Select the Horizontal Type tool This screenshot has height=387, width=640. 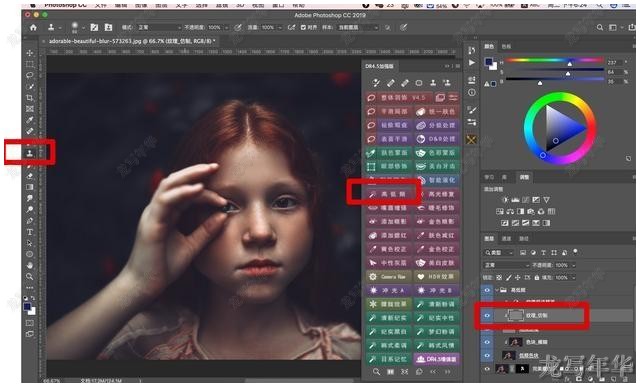pos(30,232)
